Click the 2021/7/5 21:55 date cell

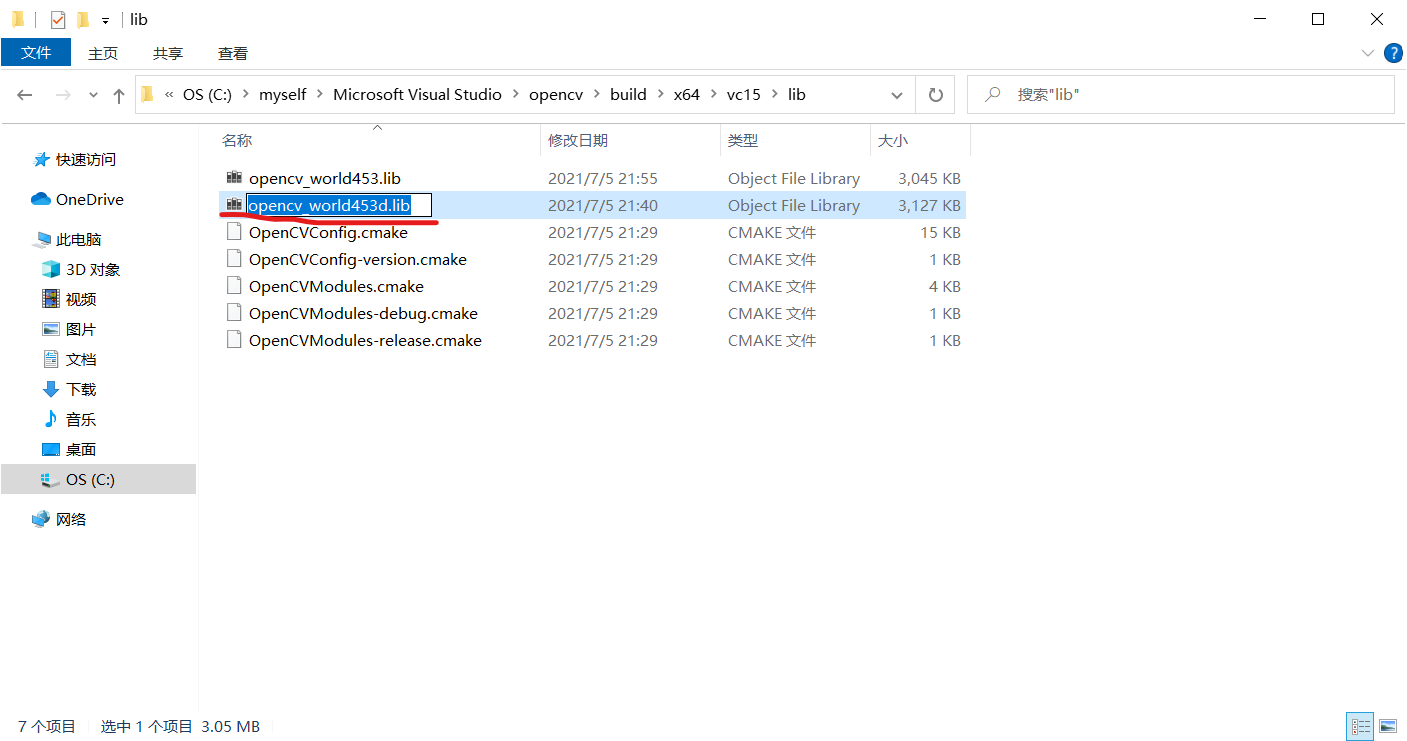point(603,179)
